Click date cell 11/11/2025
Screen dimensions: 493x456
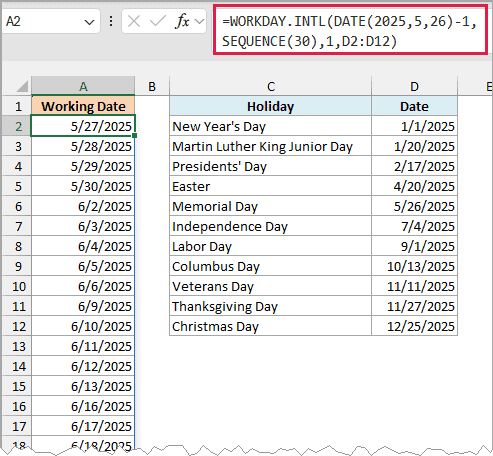click(x=414, y=286)
